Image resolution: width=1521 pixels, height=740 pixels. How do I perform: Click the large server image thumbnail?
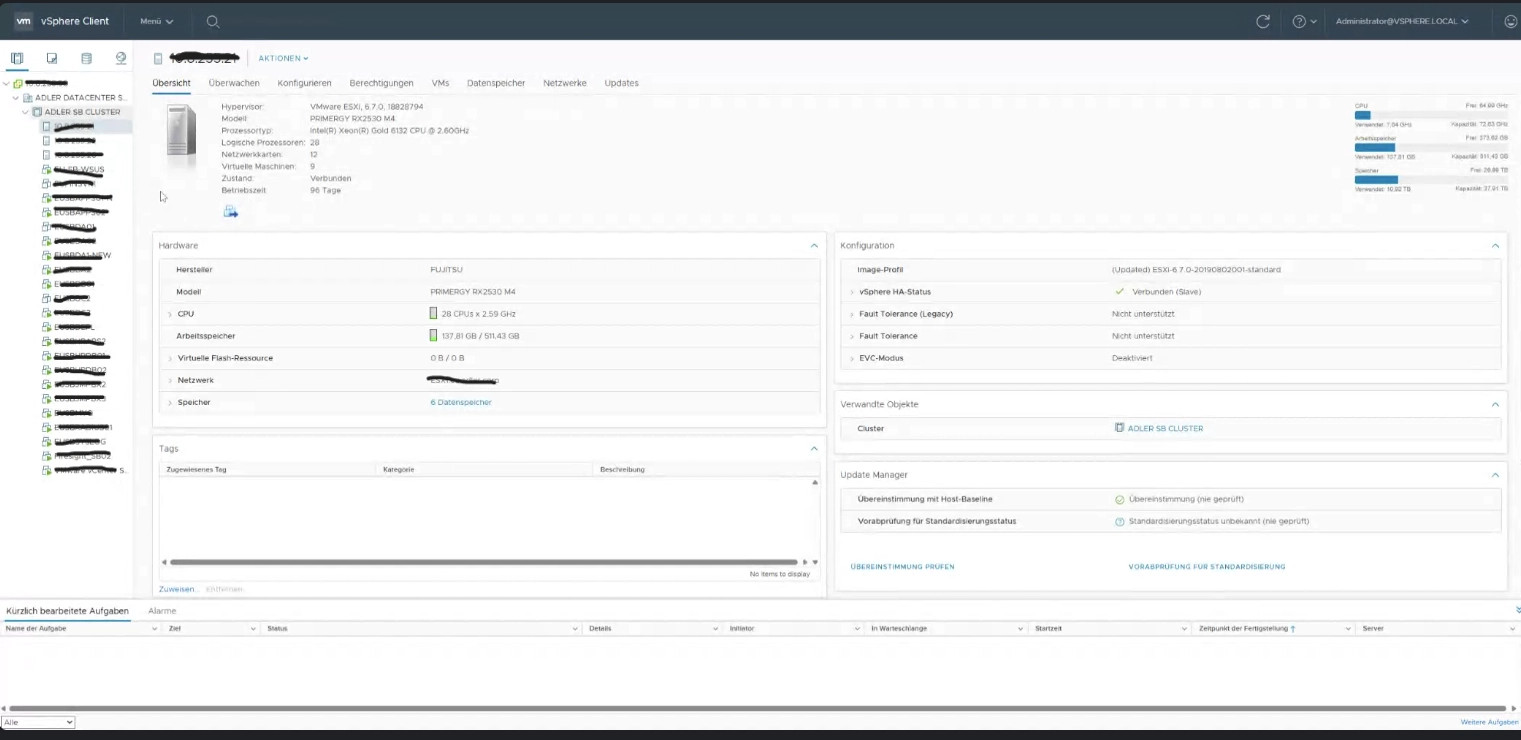[x=181, y=131]
